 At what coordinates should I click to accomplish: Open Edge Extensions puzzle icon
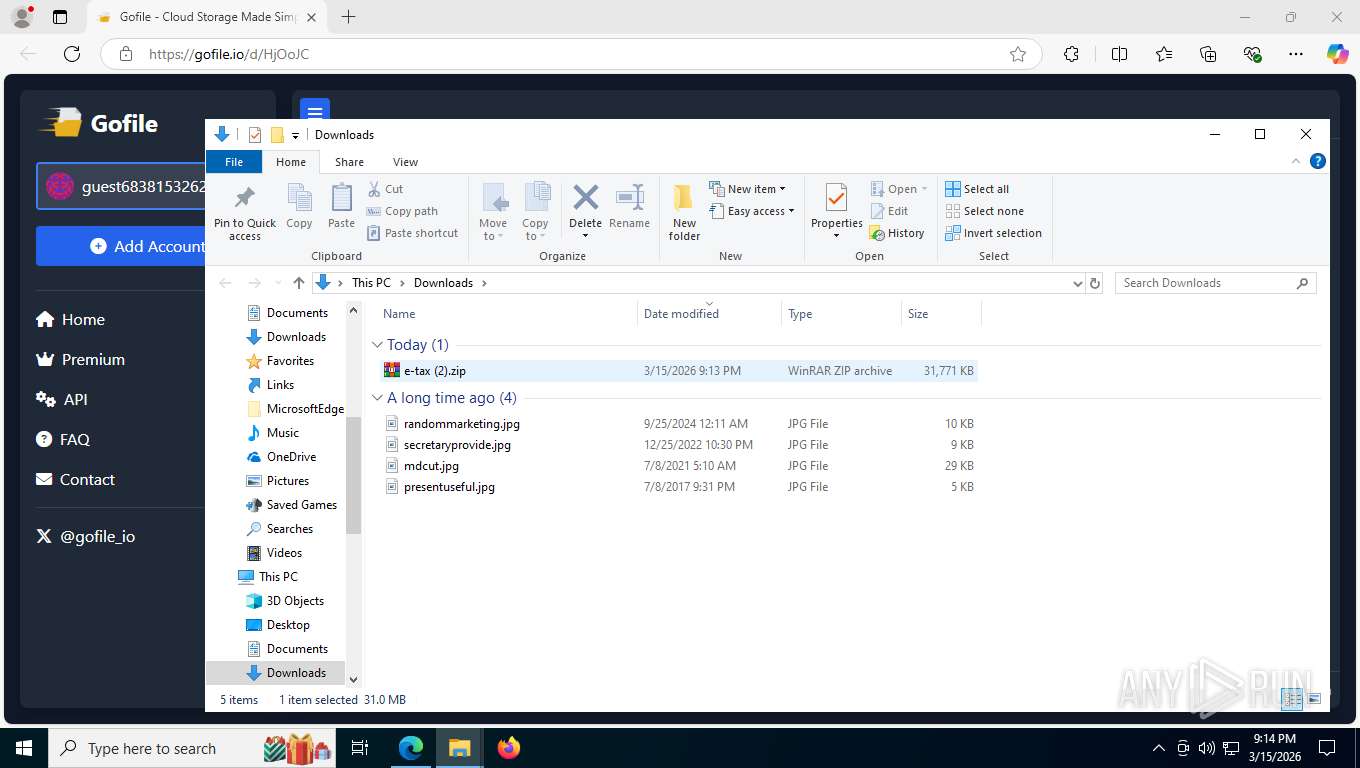pos(1071,54)
